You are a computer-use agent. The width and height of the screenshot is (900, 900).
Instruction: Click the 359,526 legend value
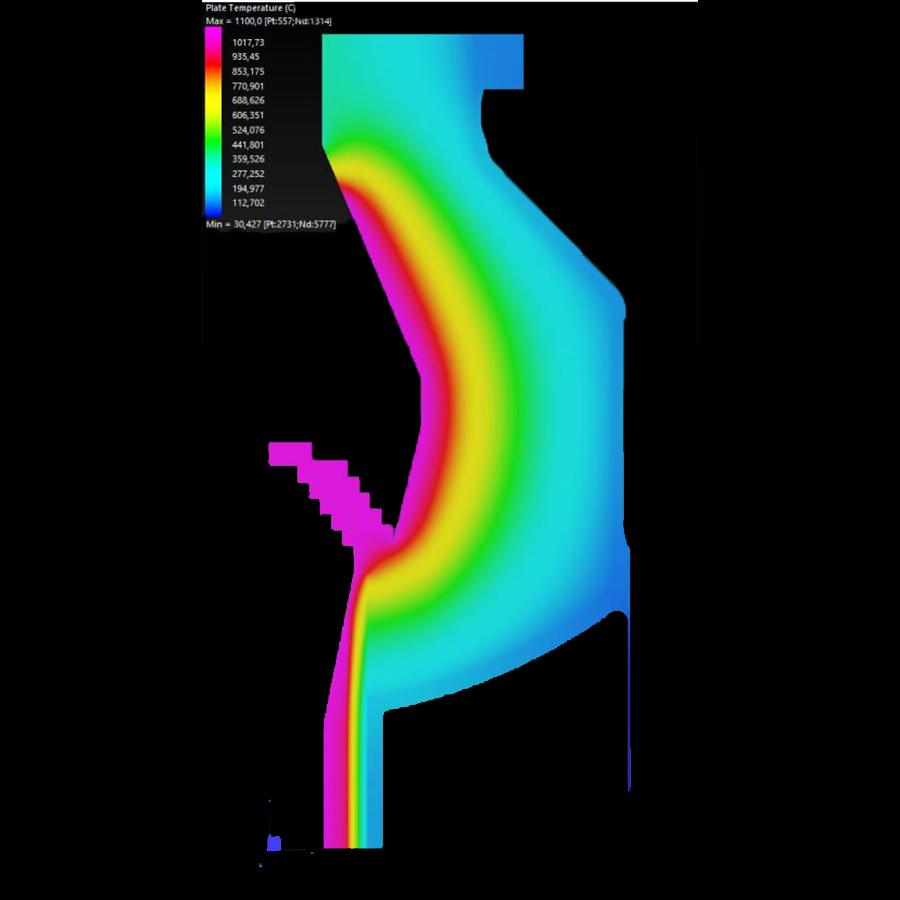tap(248, 159)
